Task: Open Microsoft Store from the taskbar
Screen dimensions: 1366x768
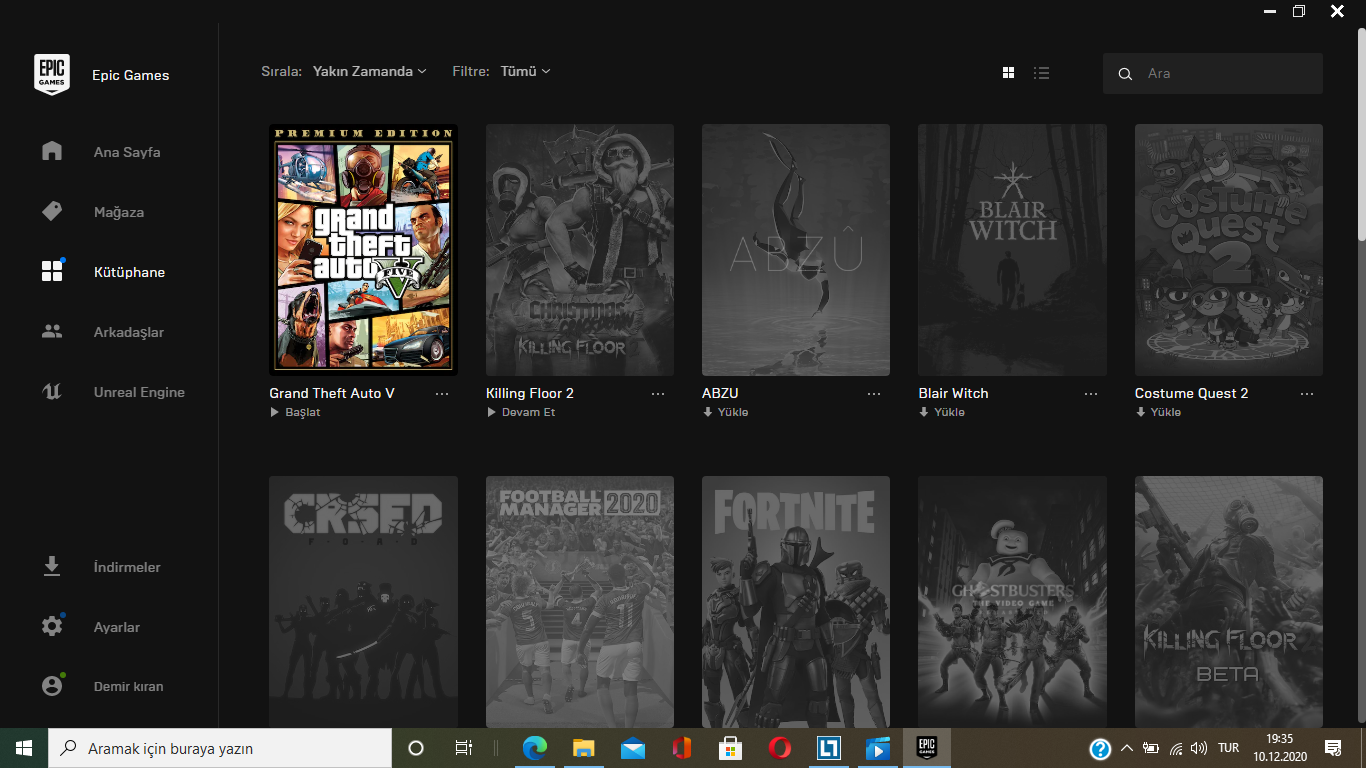Action: [x=731, y=748]
